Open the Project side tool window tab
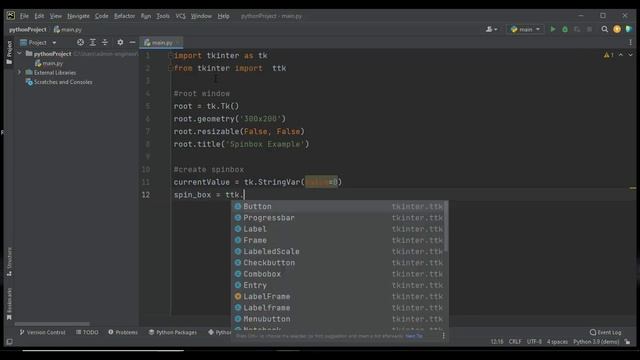This screenshot has width=640, height=360. (x=9, y=53)
